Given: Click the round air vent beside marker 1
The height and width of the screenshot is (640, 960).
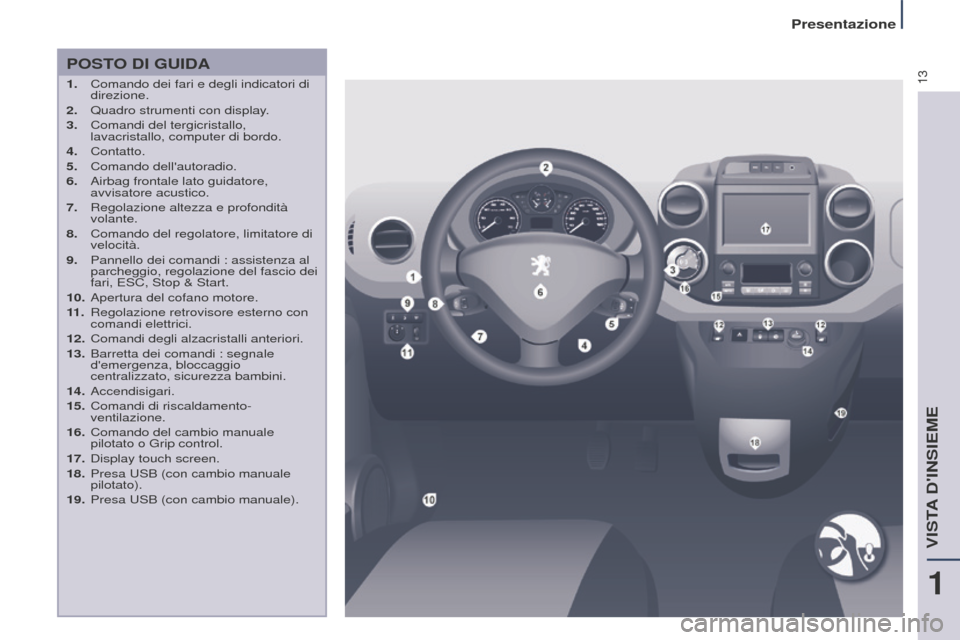Looking at the screenshot, I should click(x=390, y=241).
